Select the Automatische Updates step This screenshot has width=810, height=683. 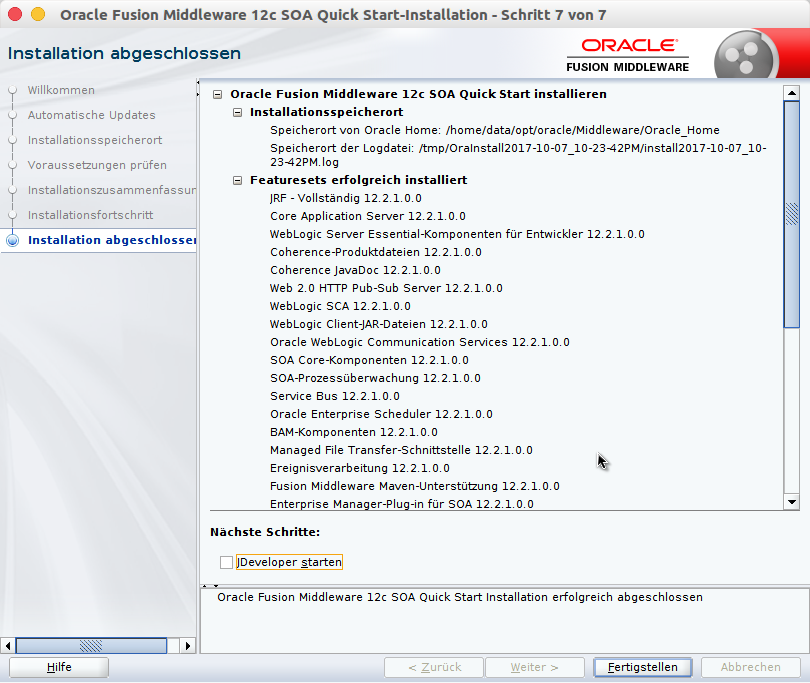click(x=91, y=115)
